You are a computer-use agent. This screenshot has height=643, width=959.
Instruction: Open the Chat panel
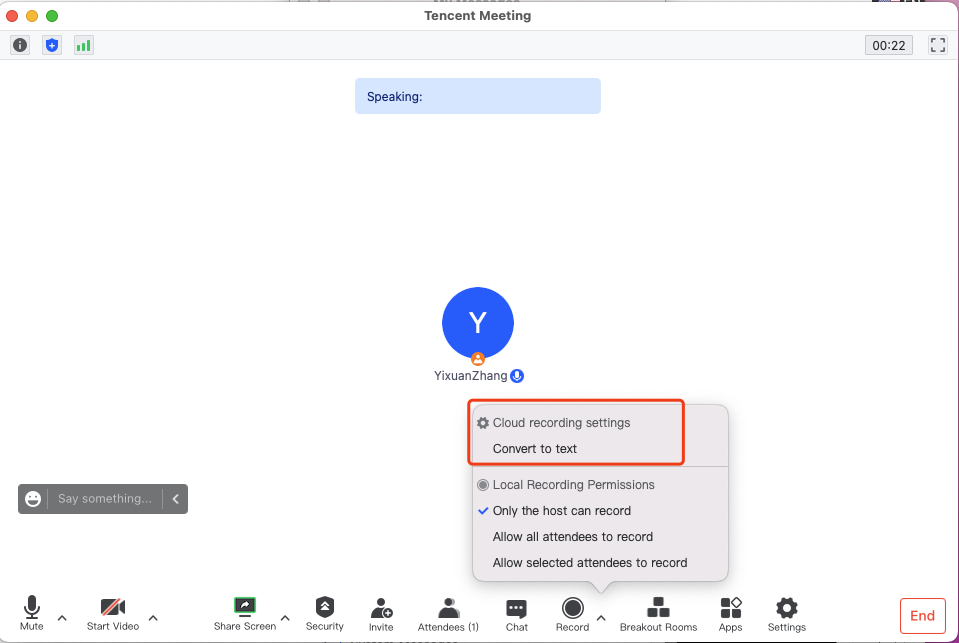click(x=517, y=614)
